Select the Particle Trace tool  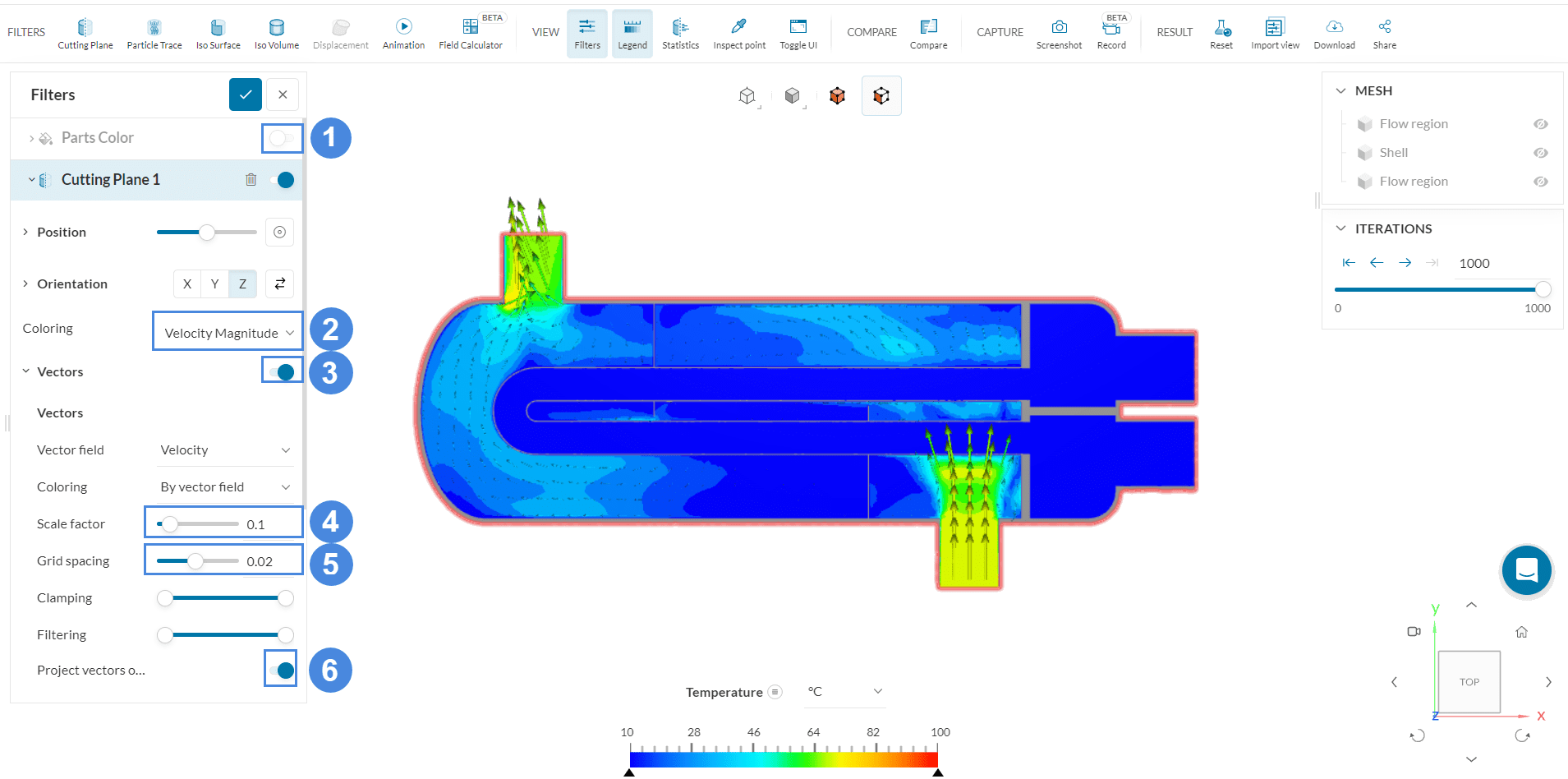[x=154, y=34]
